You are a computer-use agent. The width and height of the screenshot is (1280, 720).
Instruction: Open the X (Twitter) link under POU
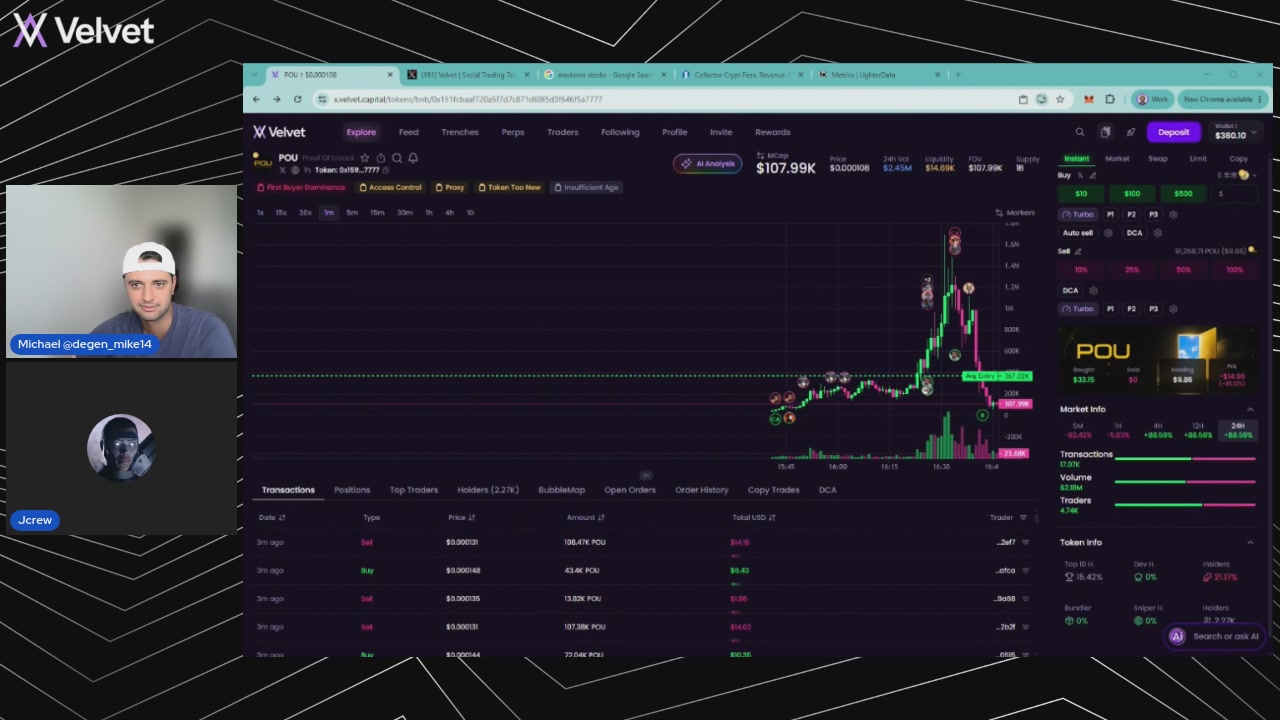point(282,170)
